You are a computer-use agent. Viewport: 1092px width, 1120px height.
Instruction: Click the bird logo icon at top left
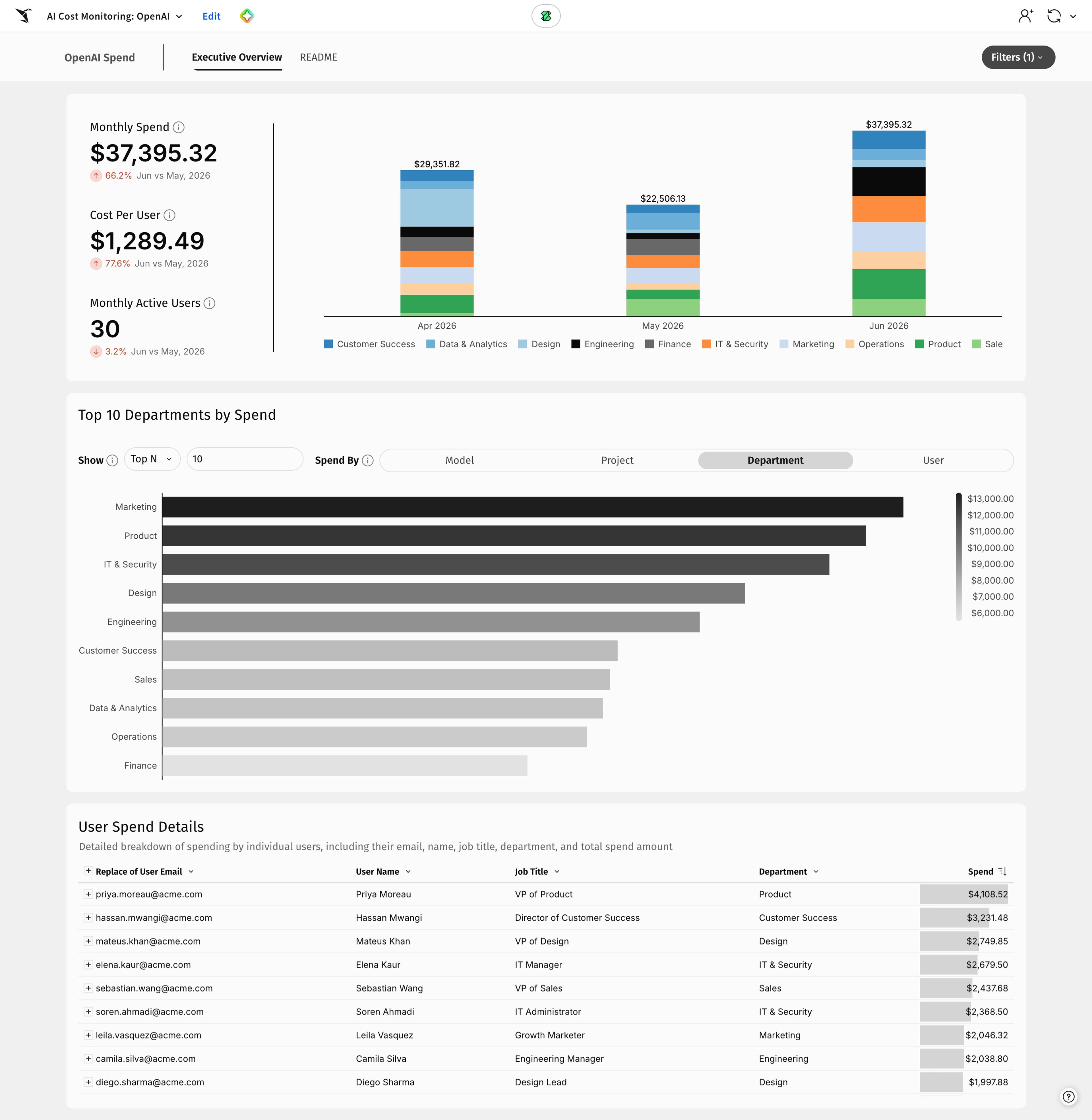pos(24,15)
